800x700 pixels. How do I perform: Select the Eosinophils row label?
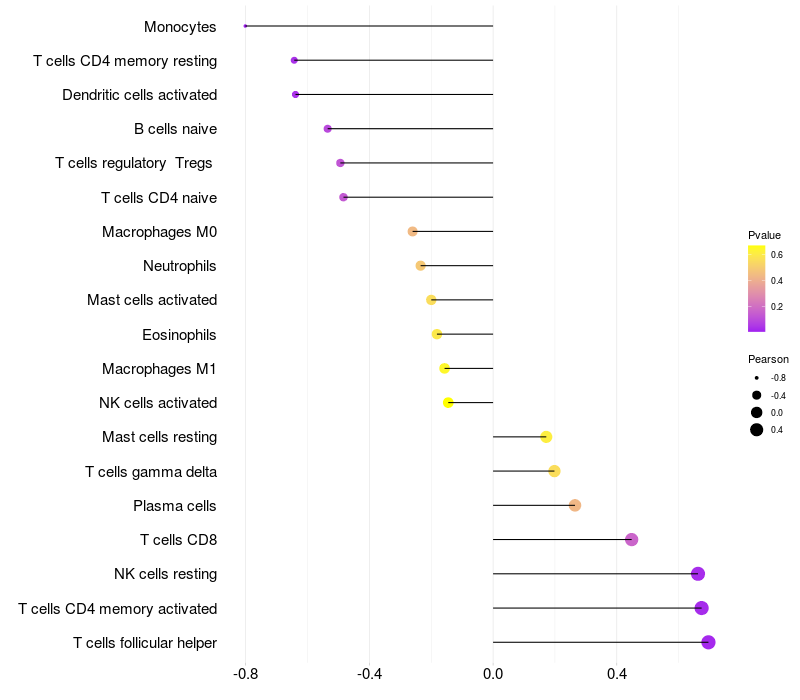point(179,335)
